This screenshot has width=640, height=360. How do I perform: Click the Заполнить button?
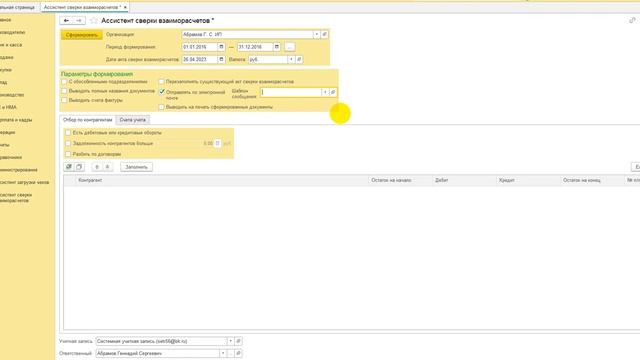pos(136,167)
